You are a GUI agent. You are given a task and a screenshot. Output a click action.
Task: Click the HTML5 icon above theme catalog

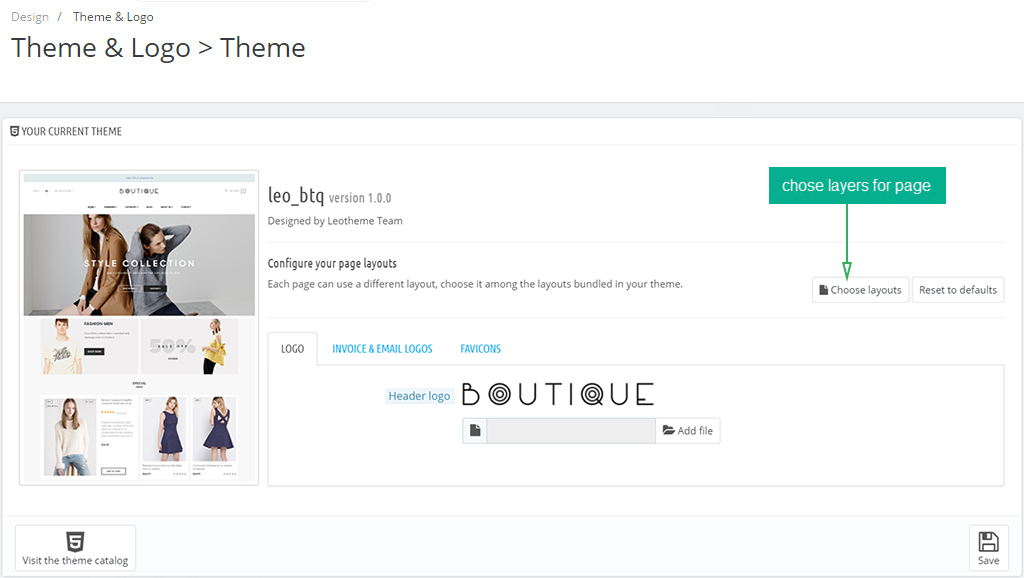point(75,542)
